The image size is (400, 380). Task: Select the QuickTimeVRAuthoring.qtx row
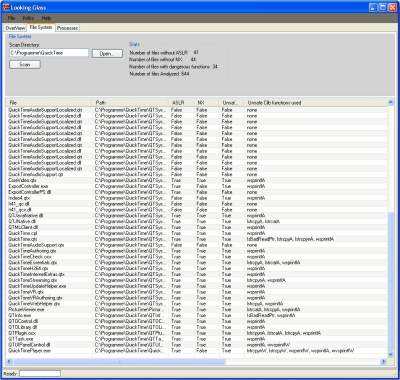197,298
